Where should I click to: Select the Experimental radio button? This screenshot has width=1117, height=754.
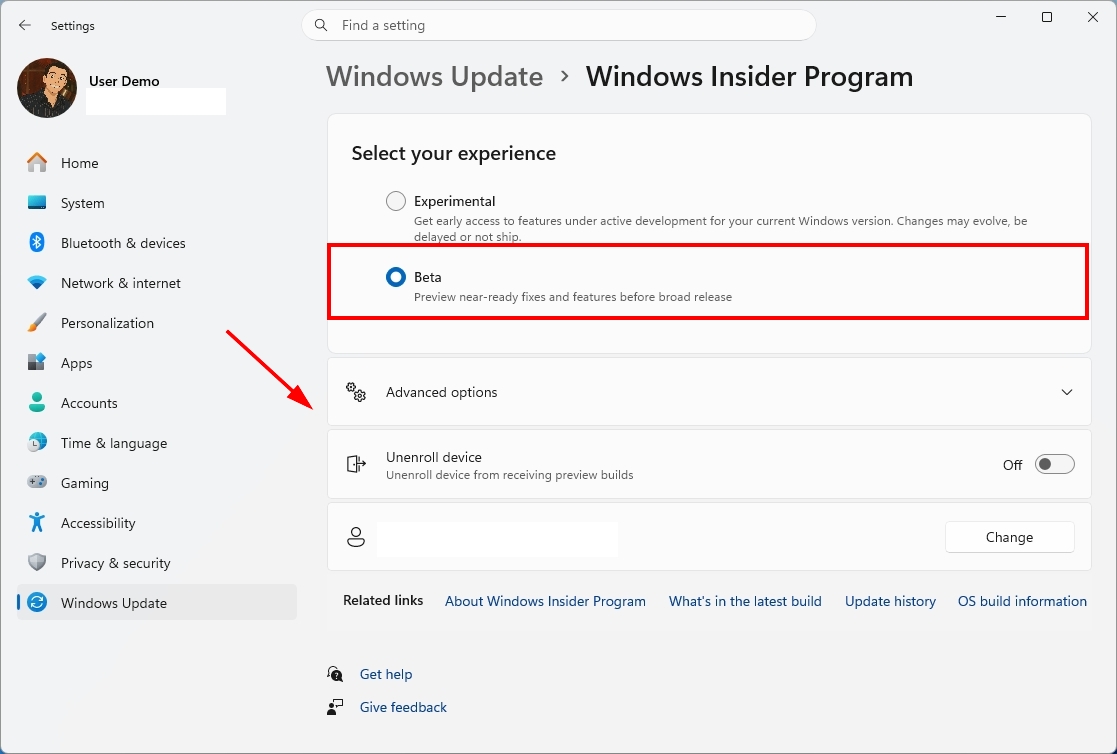(x=395, y=201)
